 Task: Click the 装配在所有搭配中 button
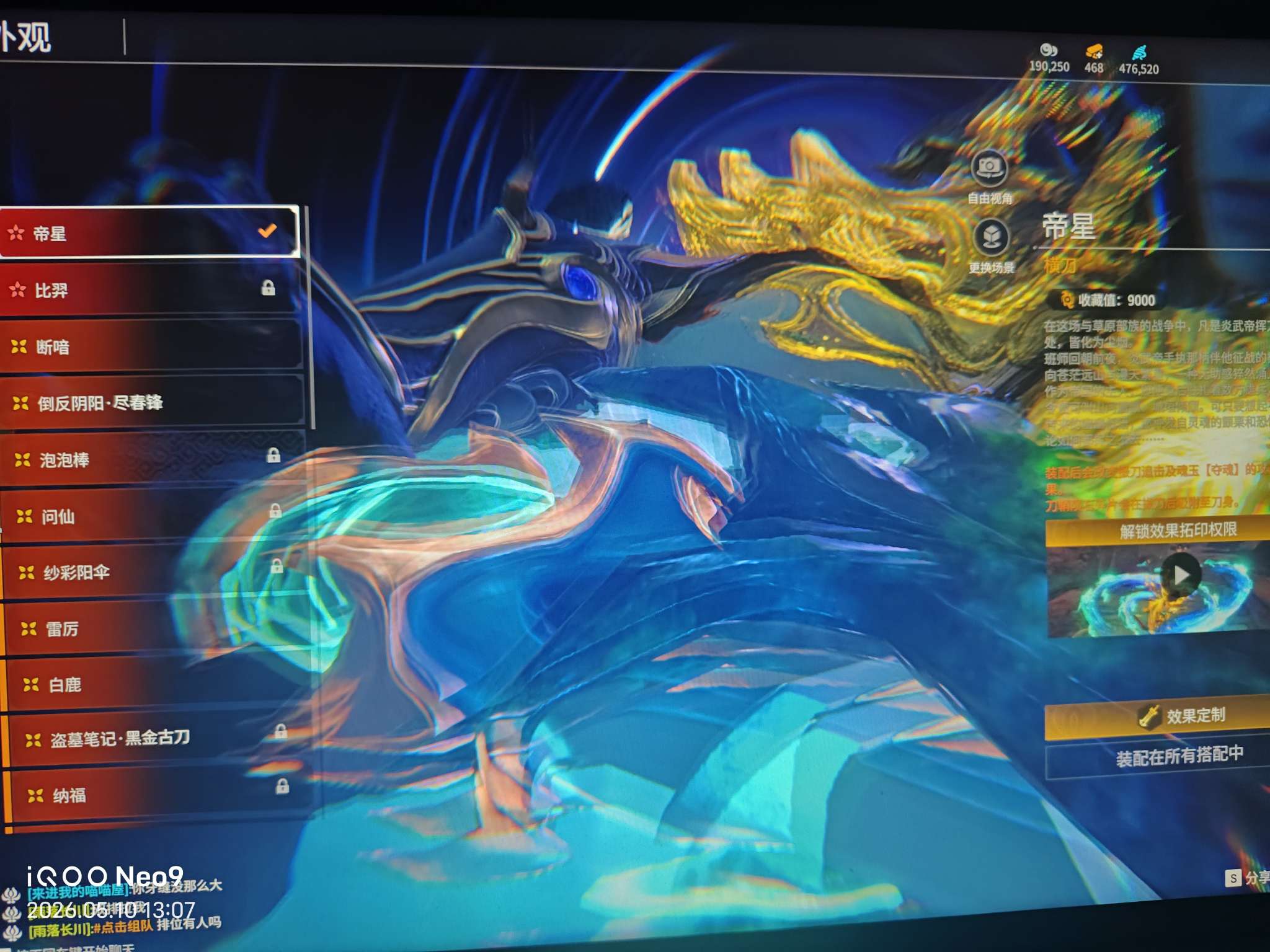(x=1158, y=757)
